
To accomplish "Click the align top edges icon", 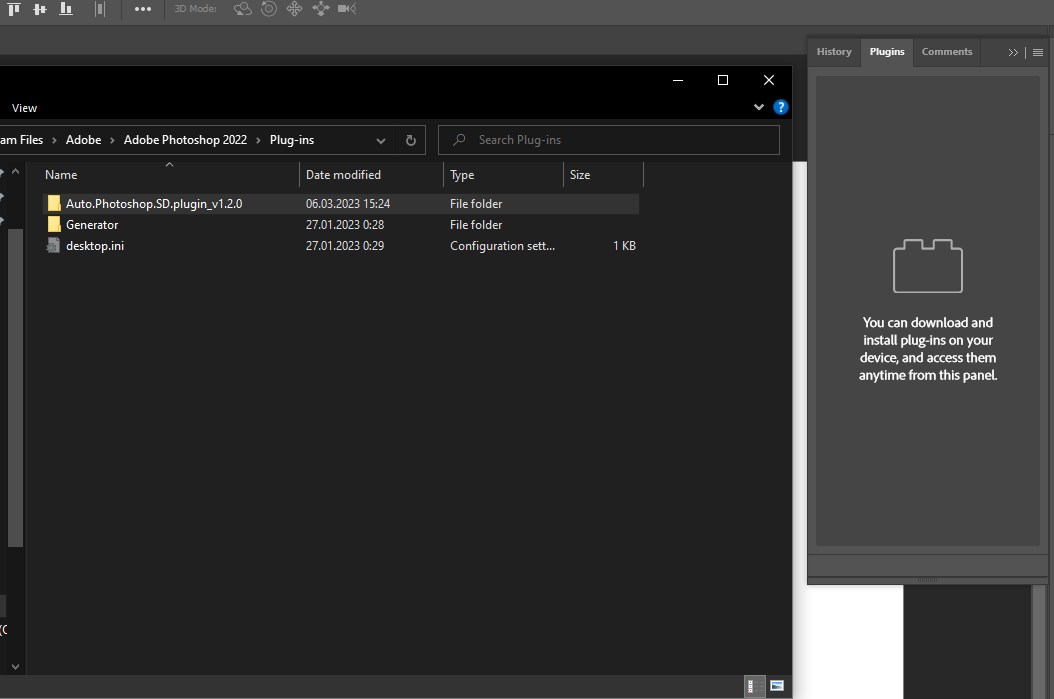I will tap(14, 9).
